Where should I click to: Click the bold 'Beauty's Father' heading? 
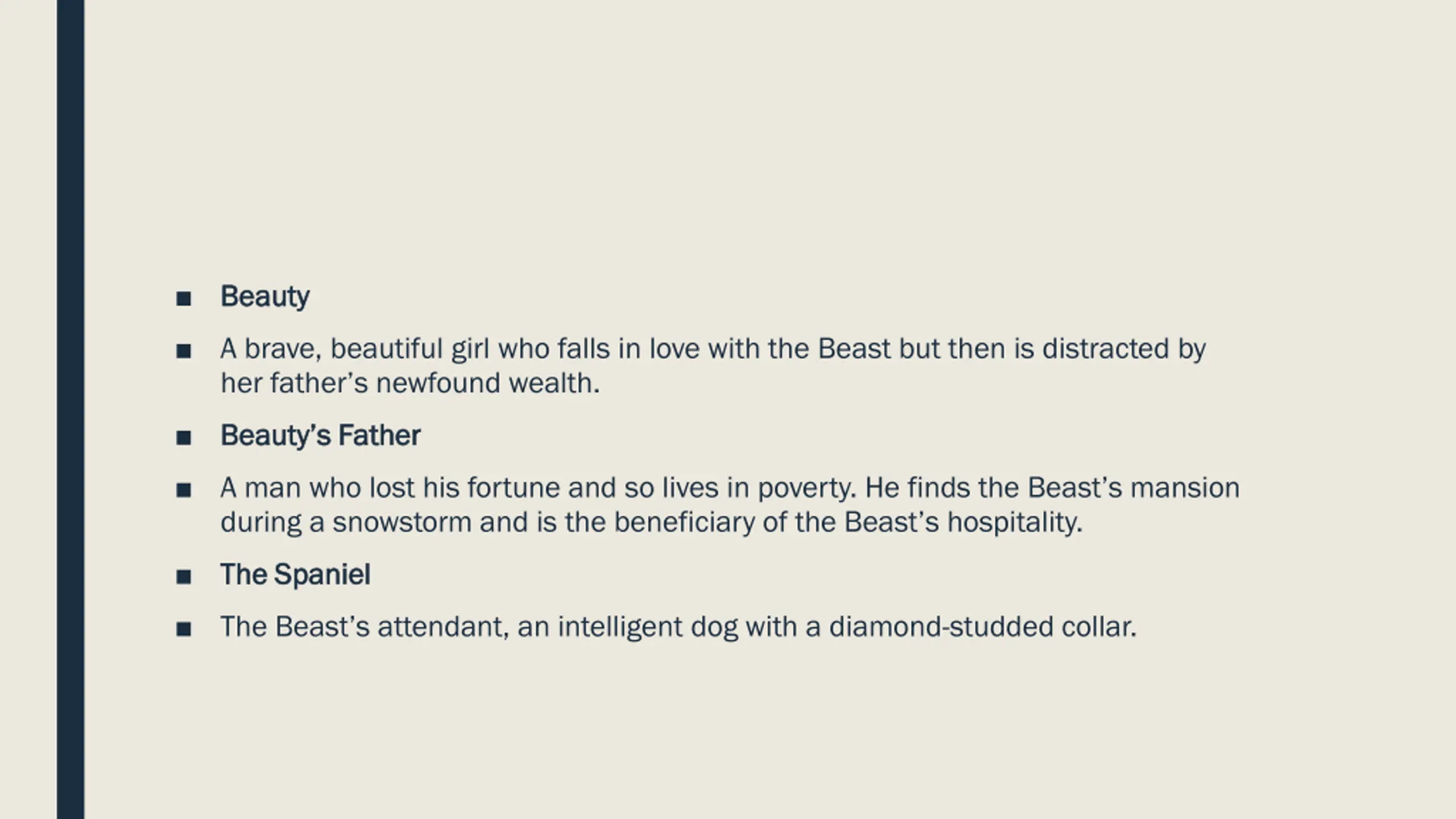321,436
